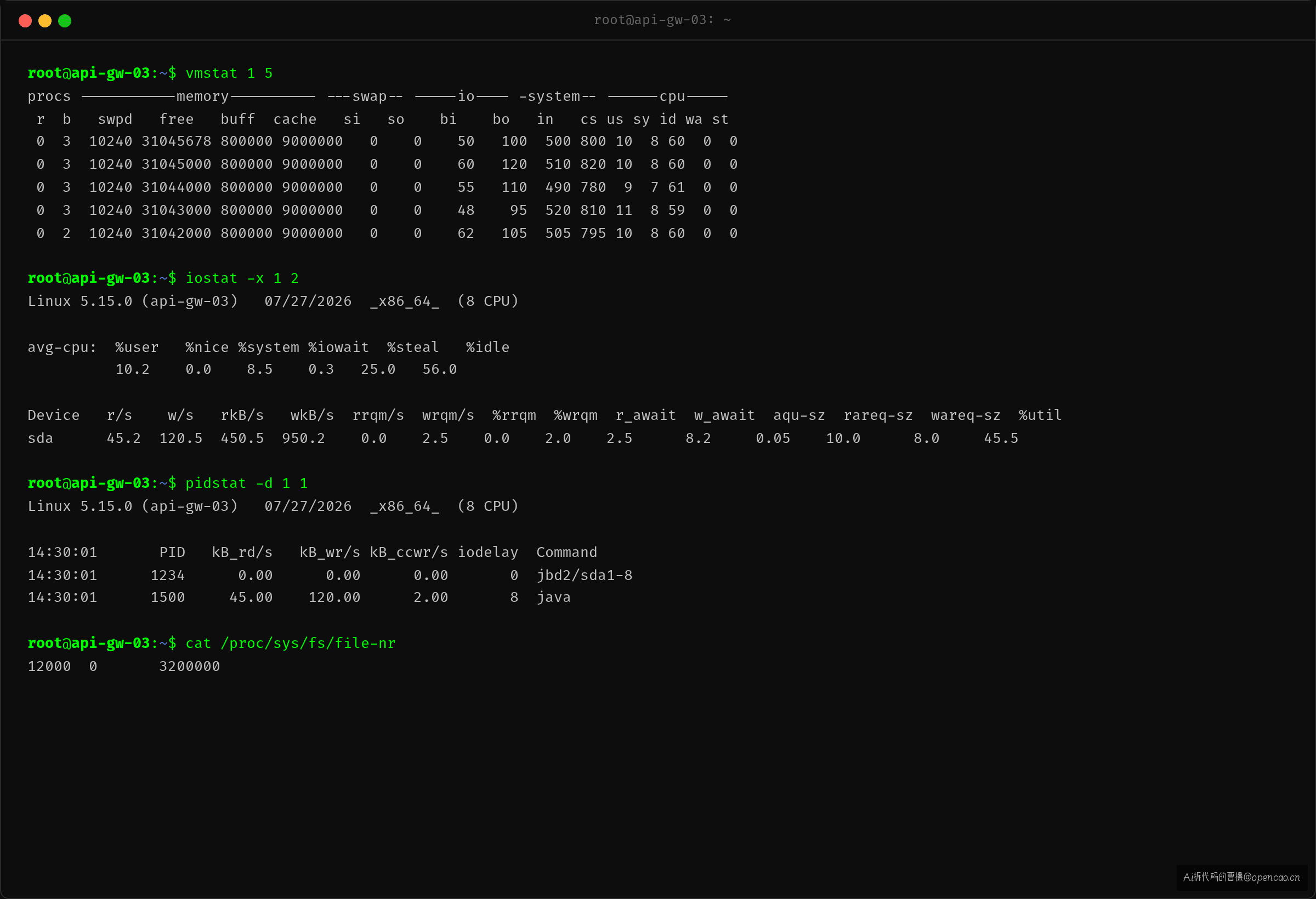Click the %idle value 56.0
Screen dimensions: 1316x899
[x=439, y=369]
